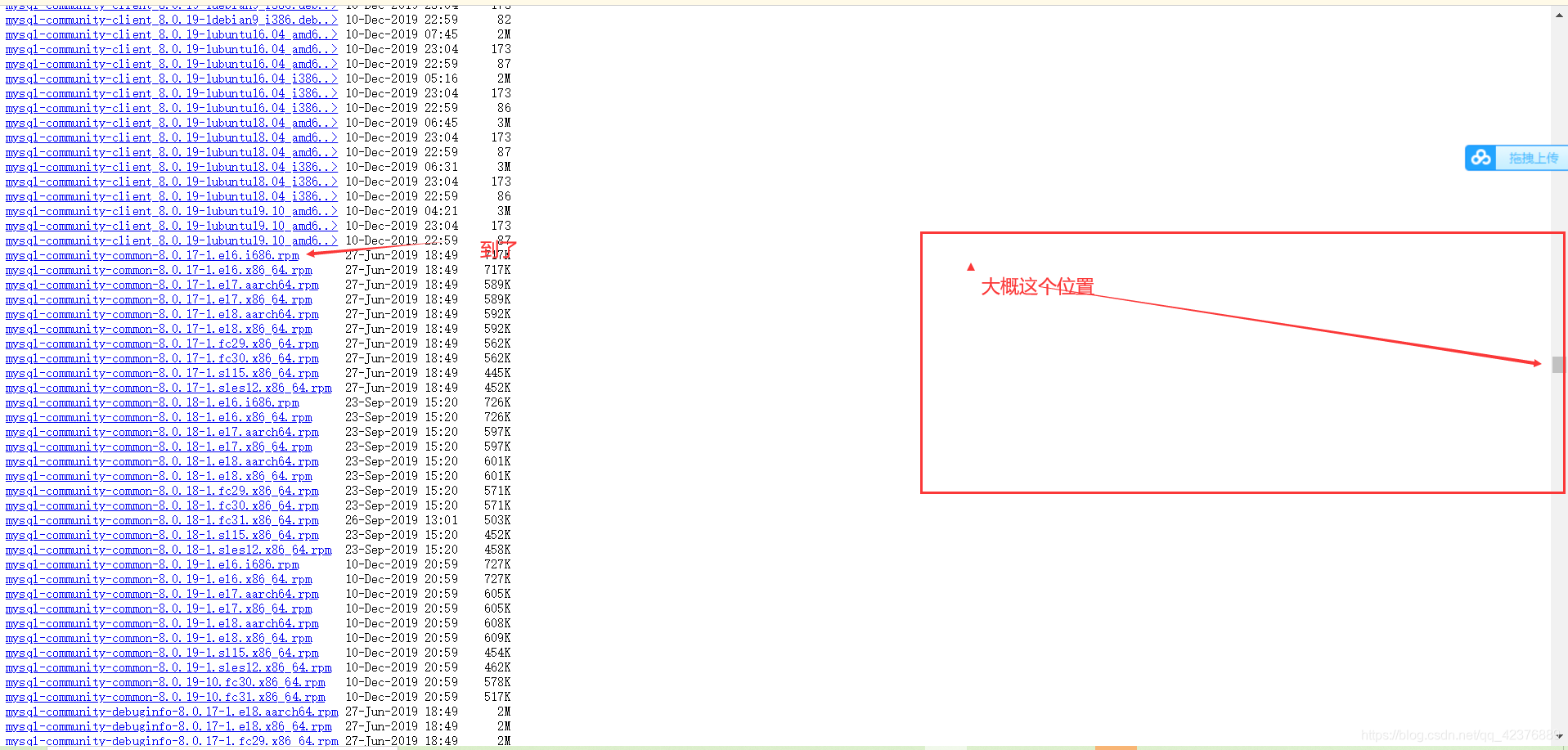Select common-8.0.17-1.el7.x86_64.rpm link
The width and height of the screenshot is (1568, 750).
[x=159, y=299]
